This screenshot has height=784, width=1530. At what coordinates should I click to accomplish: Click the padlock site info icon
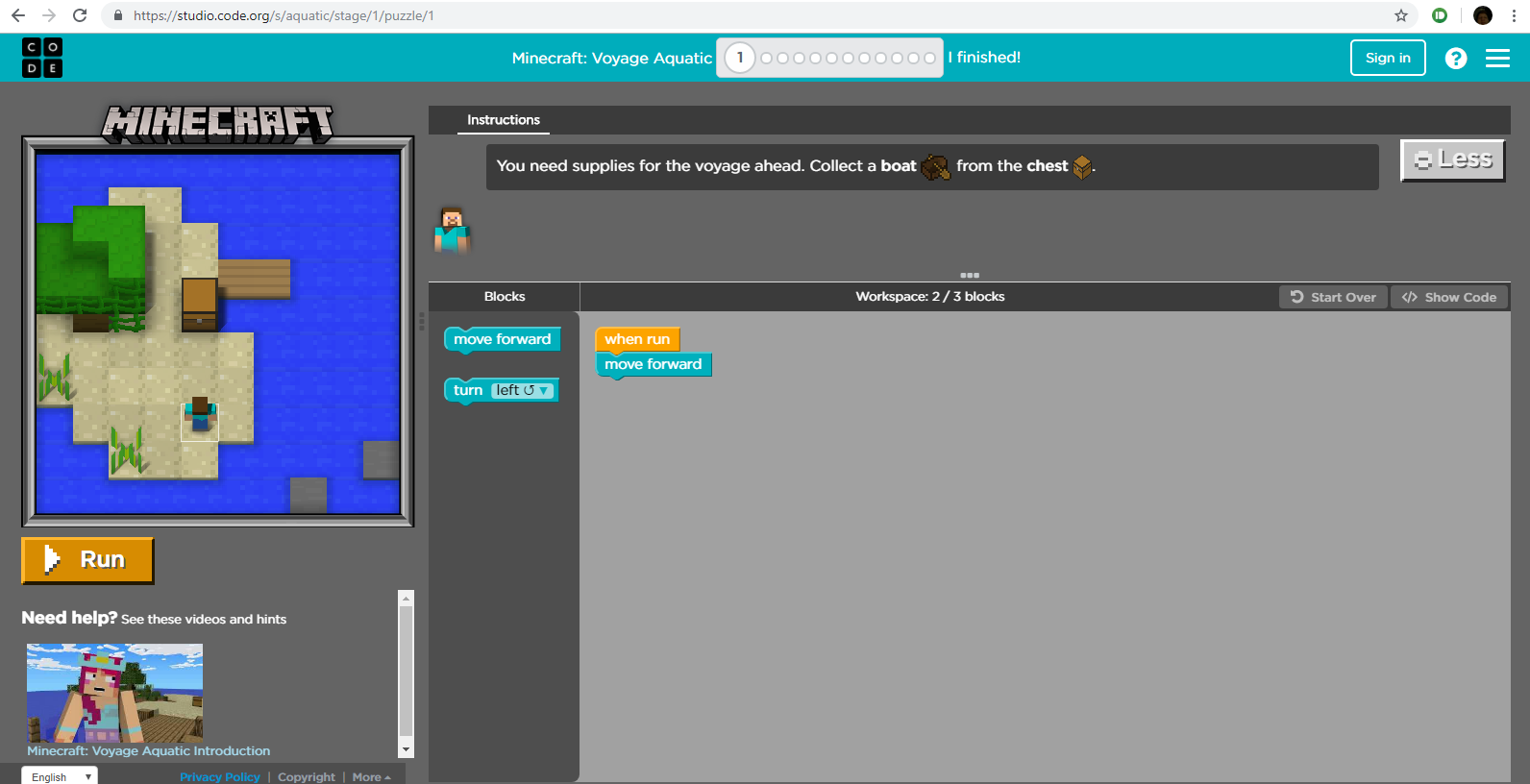tap(118, 15)
